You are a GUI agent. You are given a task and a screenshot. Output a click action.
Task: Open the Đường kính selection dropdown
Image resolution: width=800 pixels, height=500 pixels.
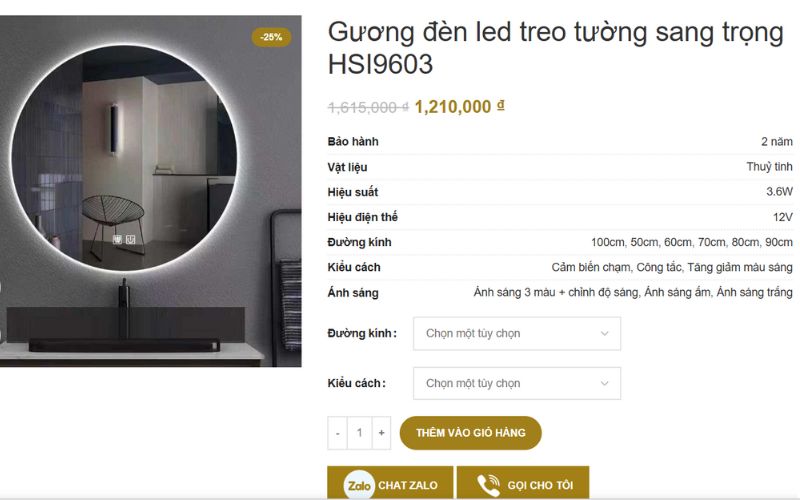pos(517,334)
